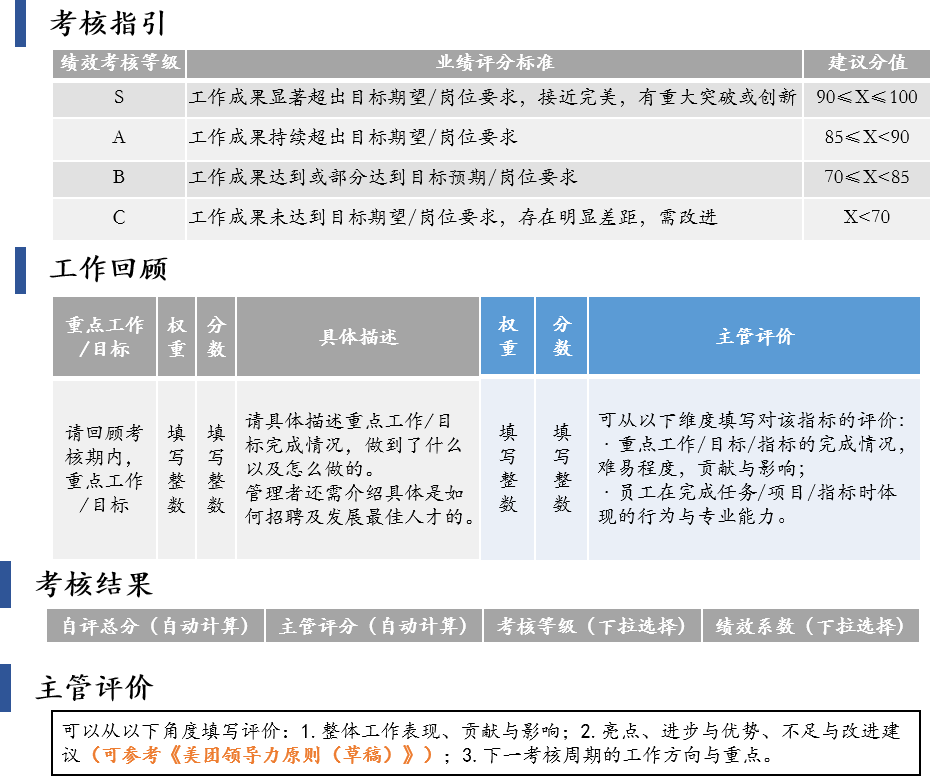This screenshot has width=932, height=777.
Task: Select the 70≤X<85 score range cell
Action: click(x=866, y=177)
